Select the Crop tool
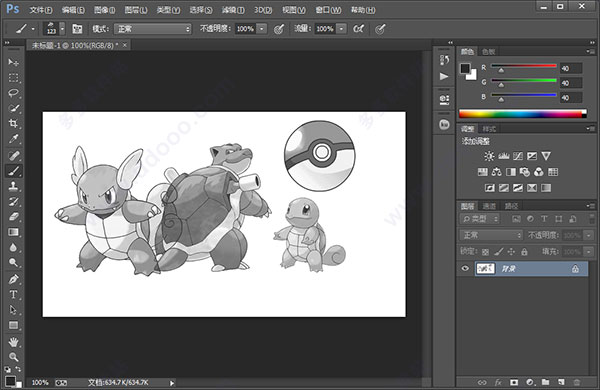The height and width of the screenshot is (390, 600). pyautogui.click(x=13, y=124)
